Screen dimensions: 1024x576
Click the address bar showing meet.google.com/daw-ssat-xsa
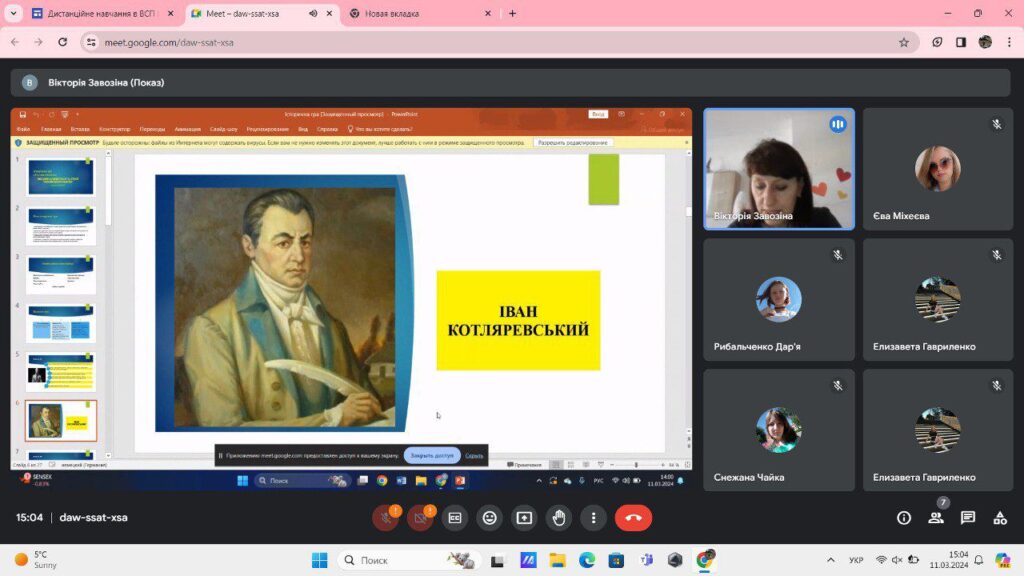pyautogui.click(x=499, y=42)
